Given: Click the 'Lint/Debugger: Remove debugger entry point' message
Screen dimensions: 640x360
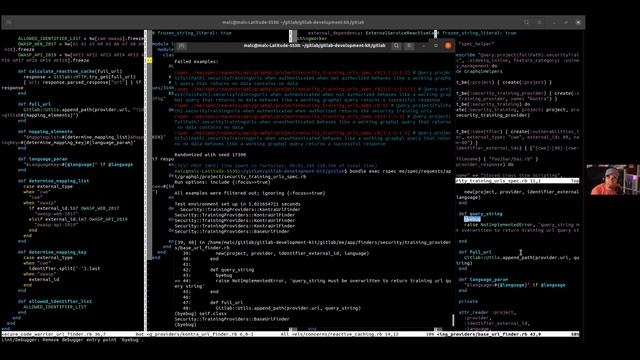Looking at the screenshot, I should tap(73, 340).
